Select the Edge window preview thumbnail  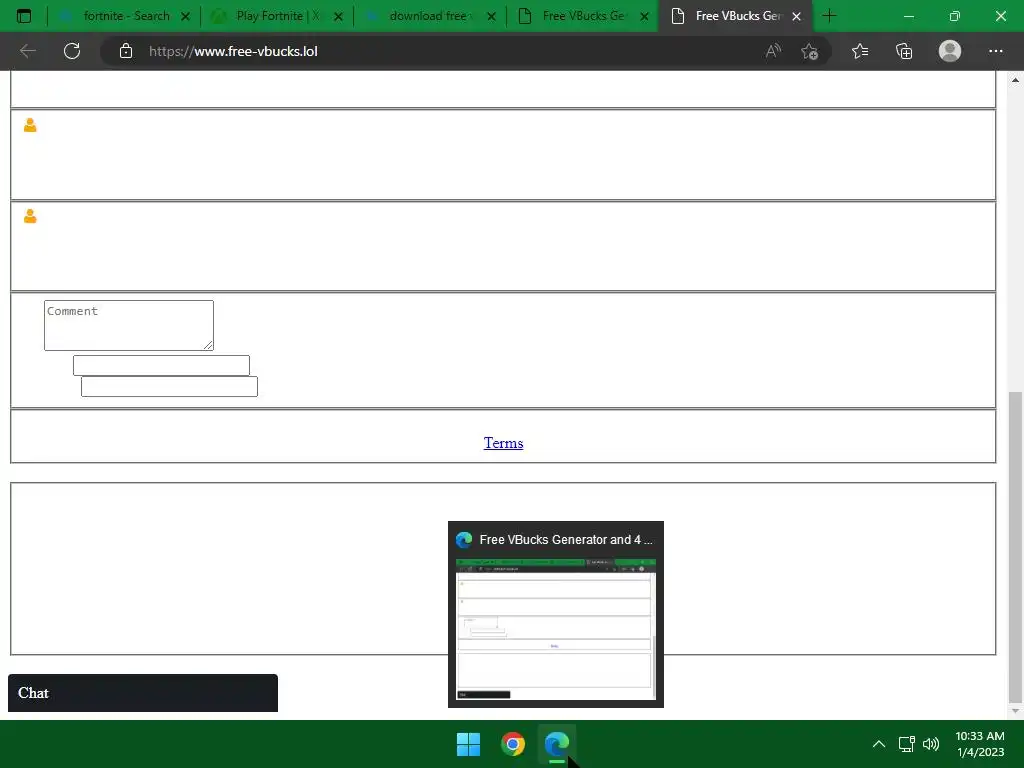click(556, 630)
